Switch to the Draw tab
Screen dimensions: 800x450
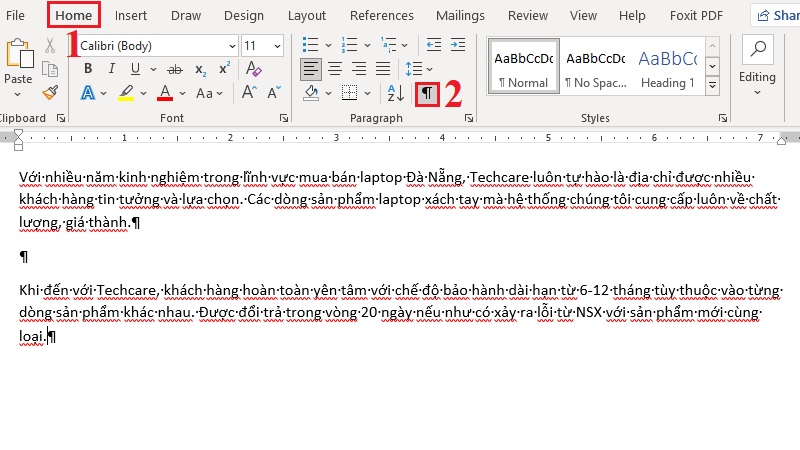(x=186, y=16)
